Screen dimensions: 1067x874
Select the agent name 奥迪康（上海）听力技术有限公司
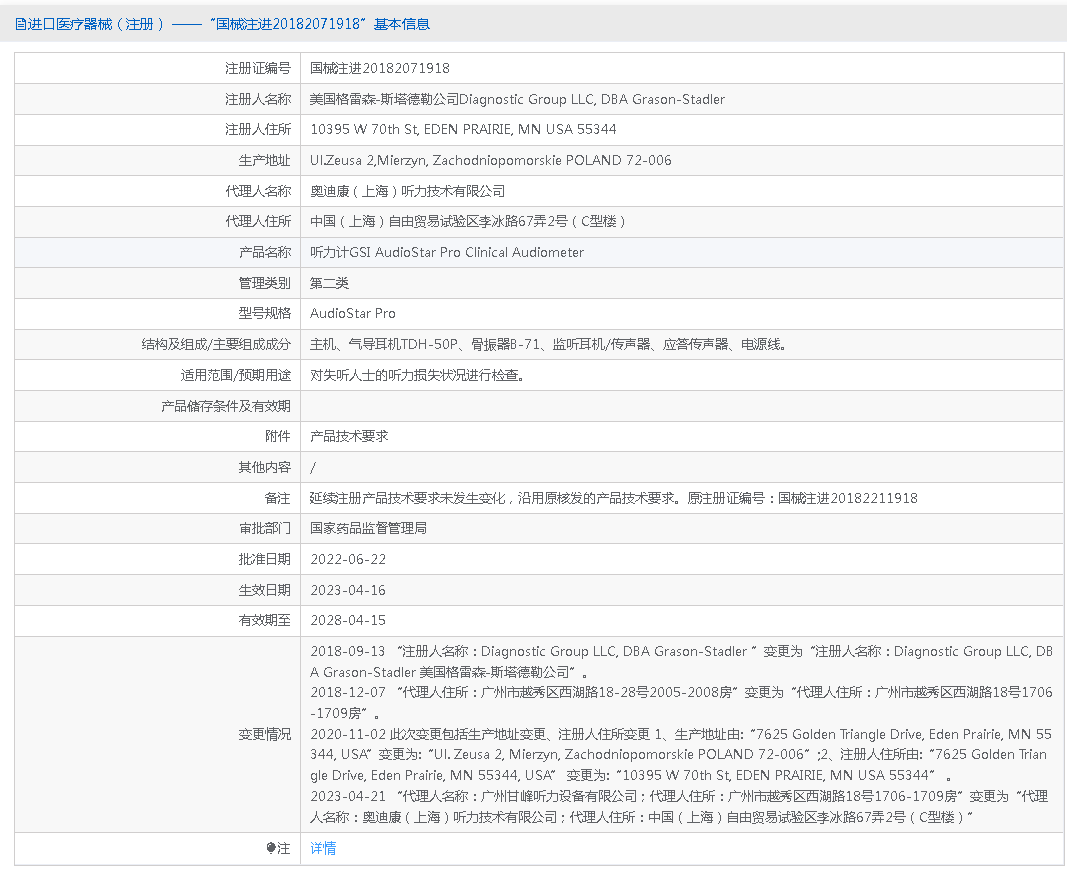407,191
